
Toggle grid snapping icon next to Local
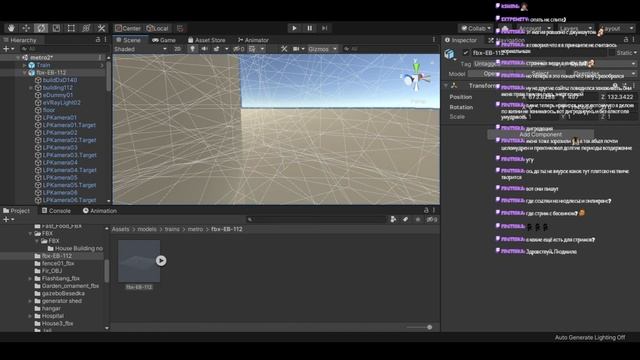180,28
